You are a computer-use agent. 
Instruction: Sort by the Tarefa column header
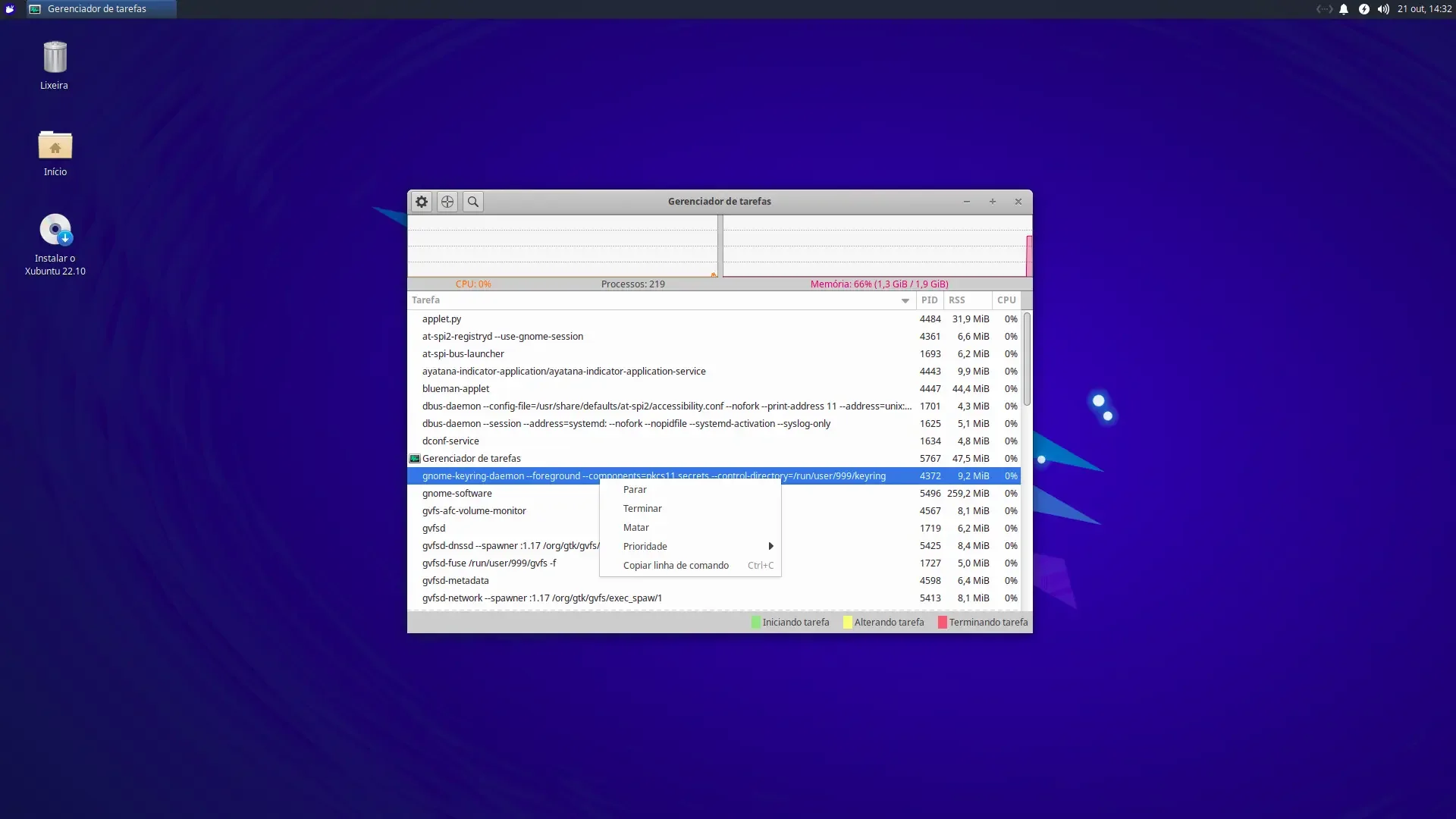point(661,300)
